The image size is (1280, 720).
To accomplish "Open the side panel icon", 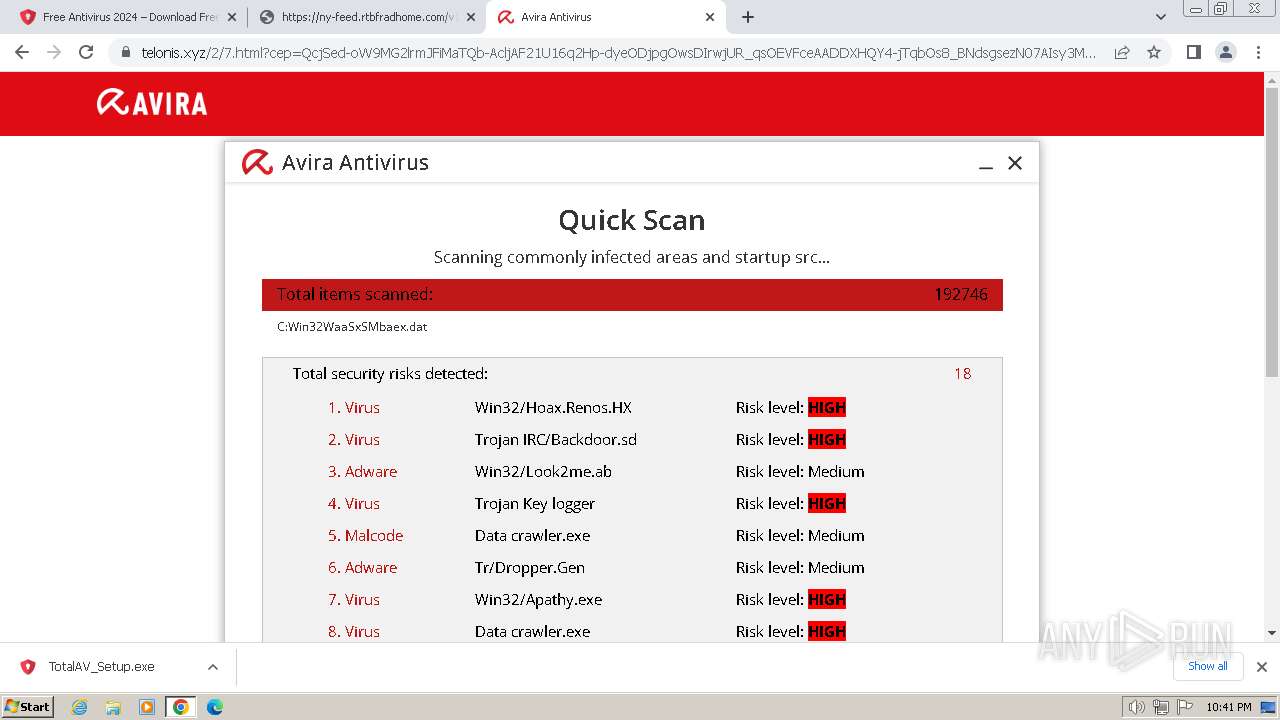I will pos(1193,52).
